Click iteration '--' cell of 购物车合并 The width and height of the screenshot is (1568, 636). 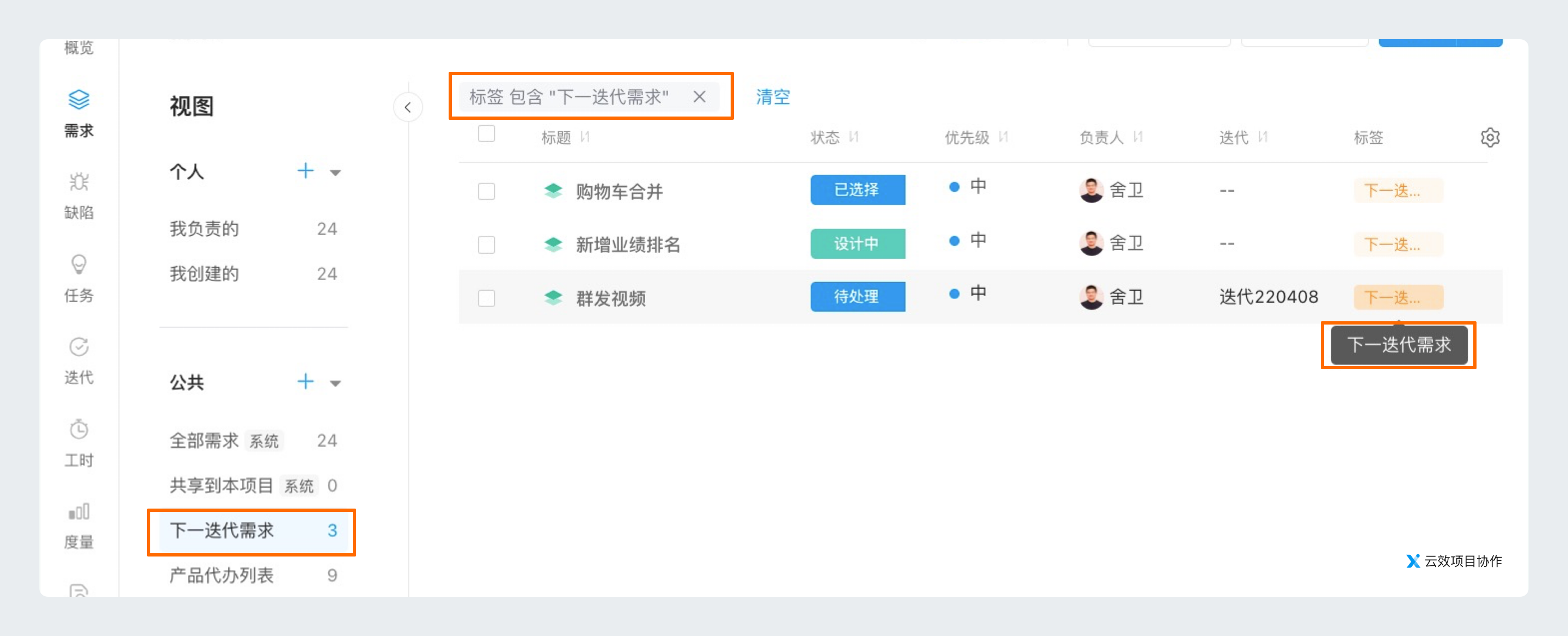coord(1227,191)
